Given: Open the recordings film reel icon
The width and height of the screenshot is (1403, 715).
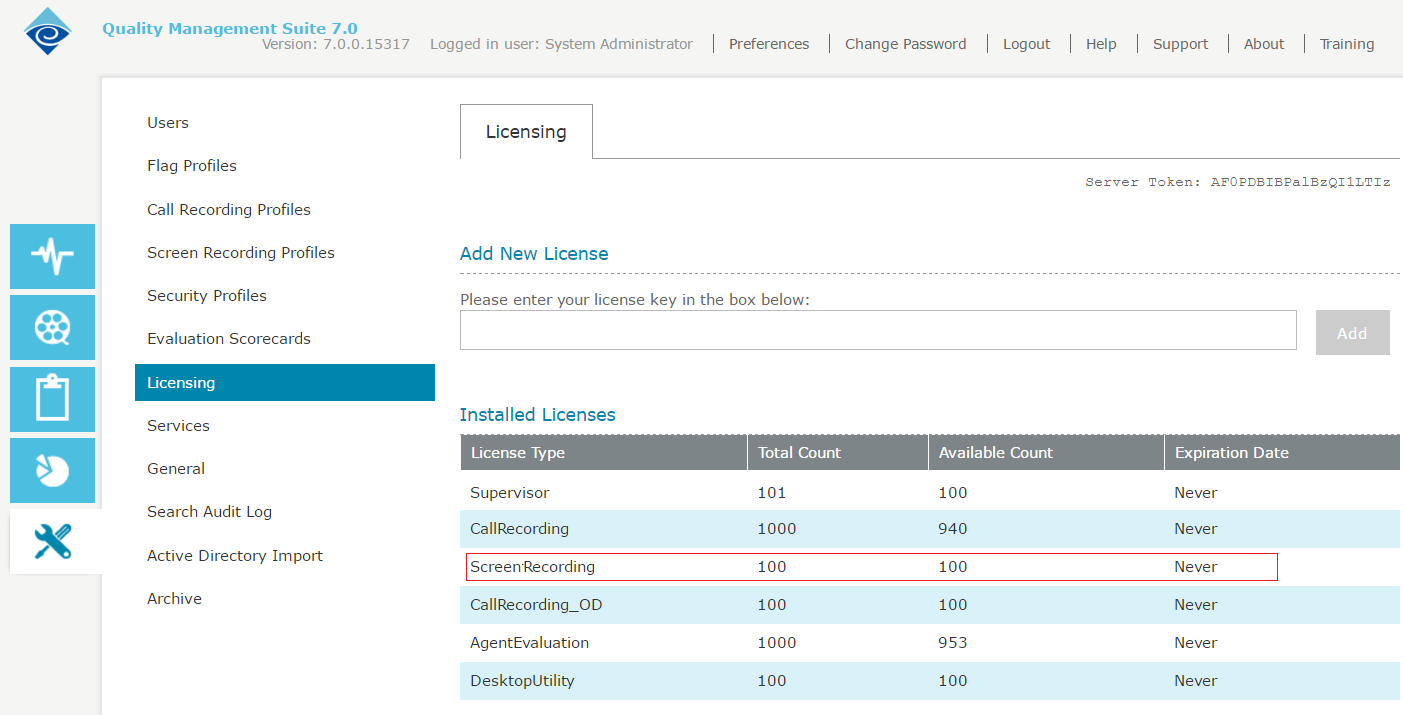Looking at the screenshot, I should pos(52,327).
